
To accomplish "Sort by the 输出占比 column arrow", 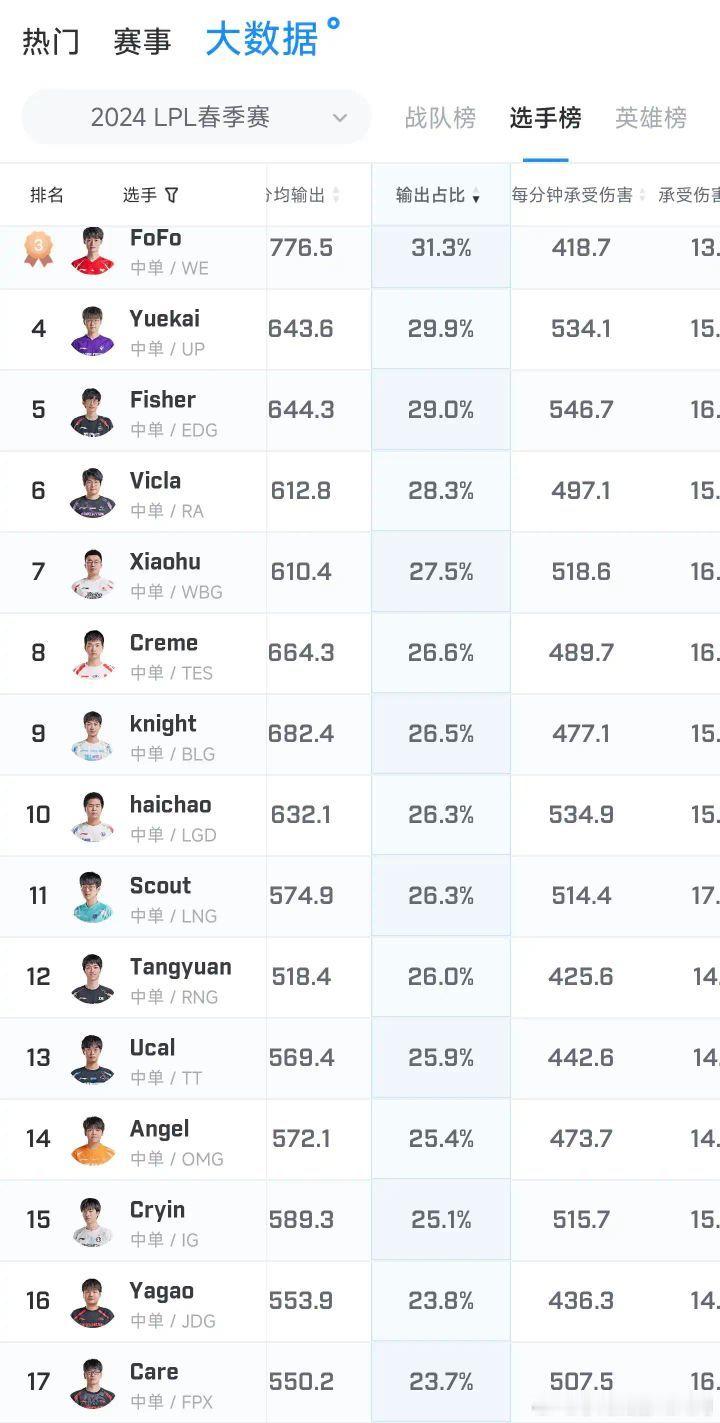I will point(476,198).
